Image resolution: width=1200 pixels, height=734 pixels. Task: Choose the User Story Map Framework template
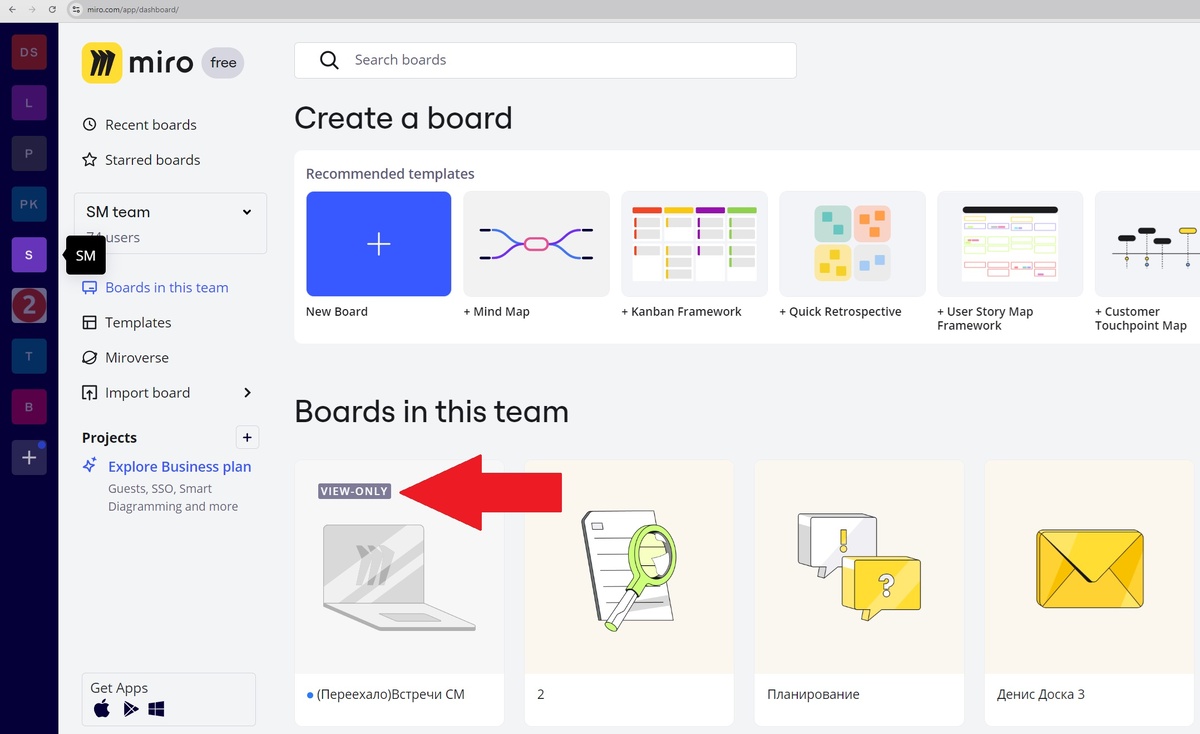pyautogui.click(x=1010, y=244)
